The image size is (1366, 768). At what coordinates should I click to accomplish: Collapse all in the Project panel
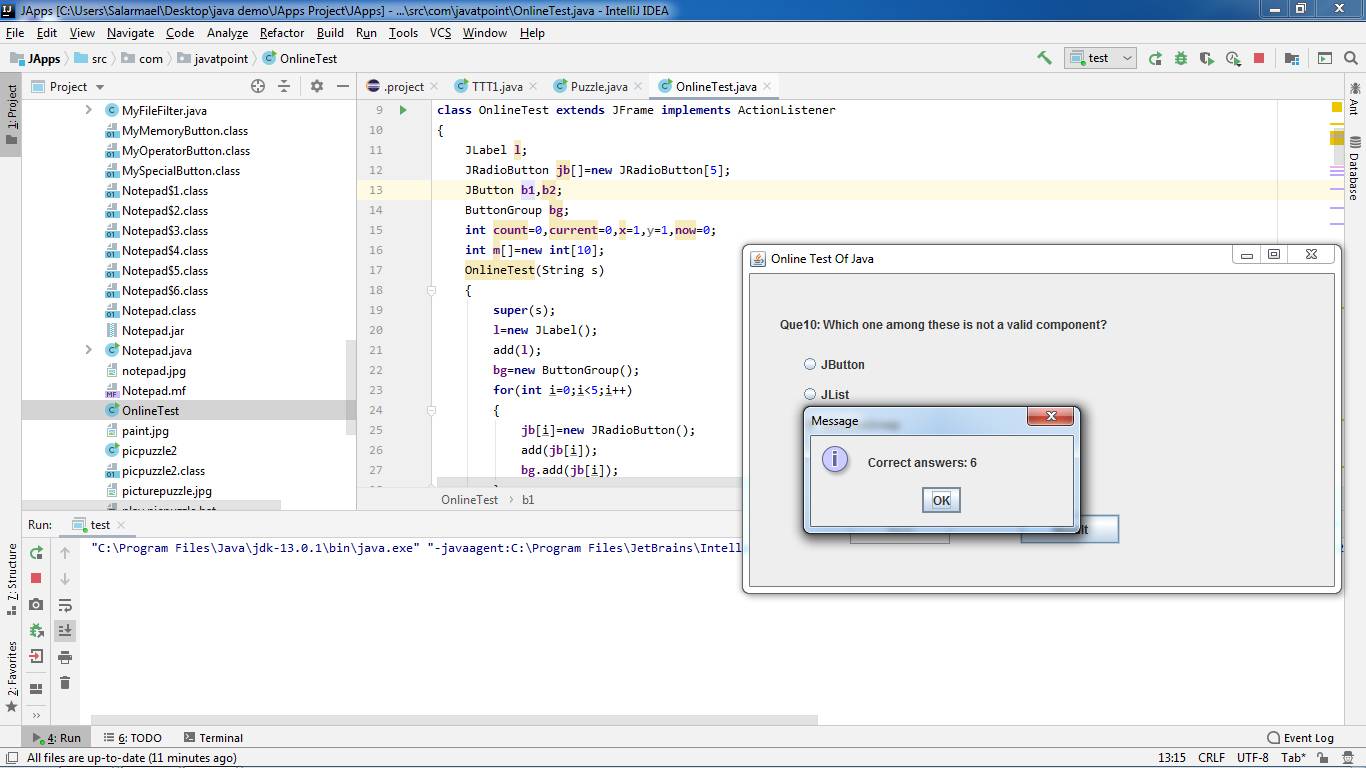284,86
